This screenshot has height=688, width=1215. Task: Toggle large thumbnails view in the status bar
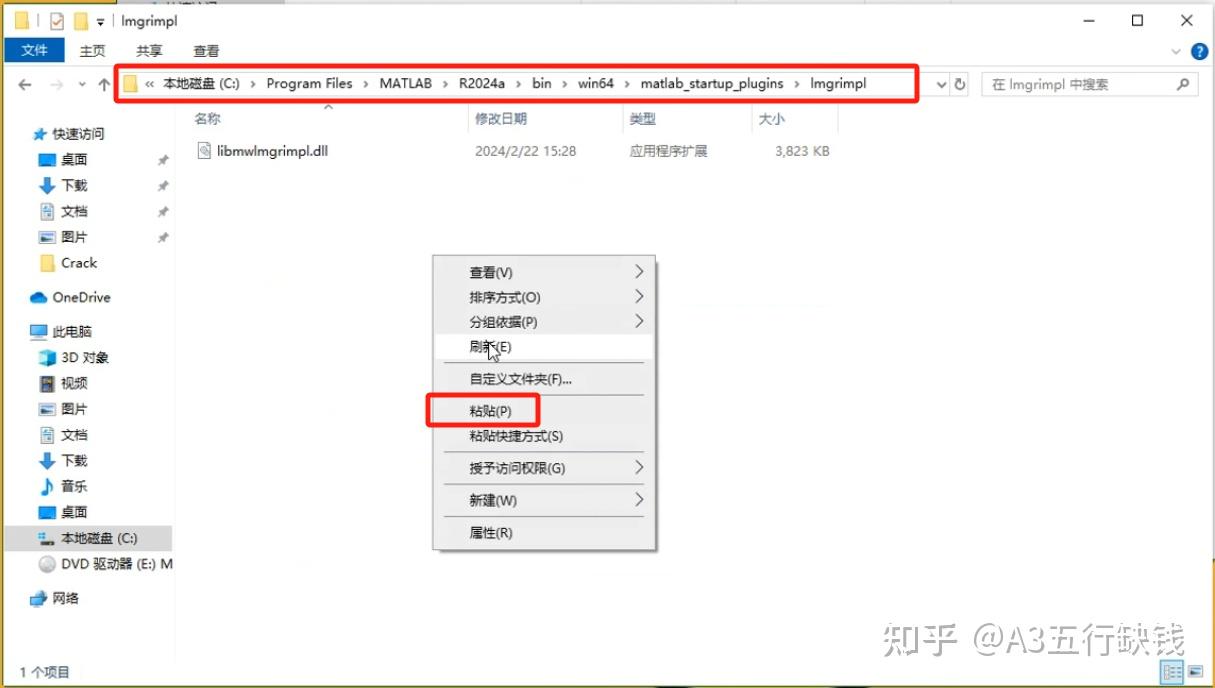click(1197, 671)
